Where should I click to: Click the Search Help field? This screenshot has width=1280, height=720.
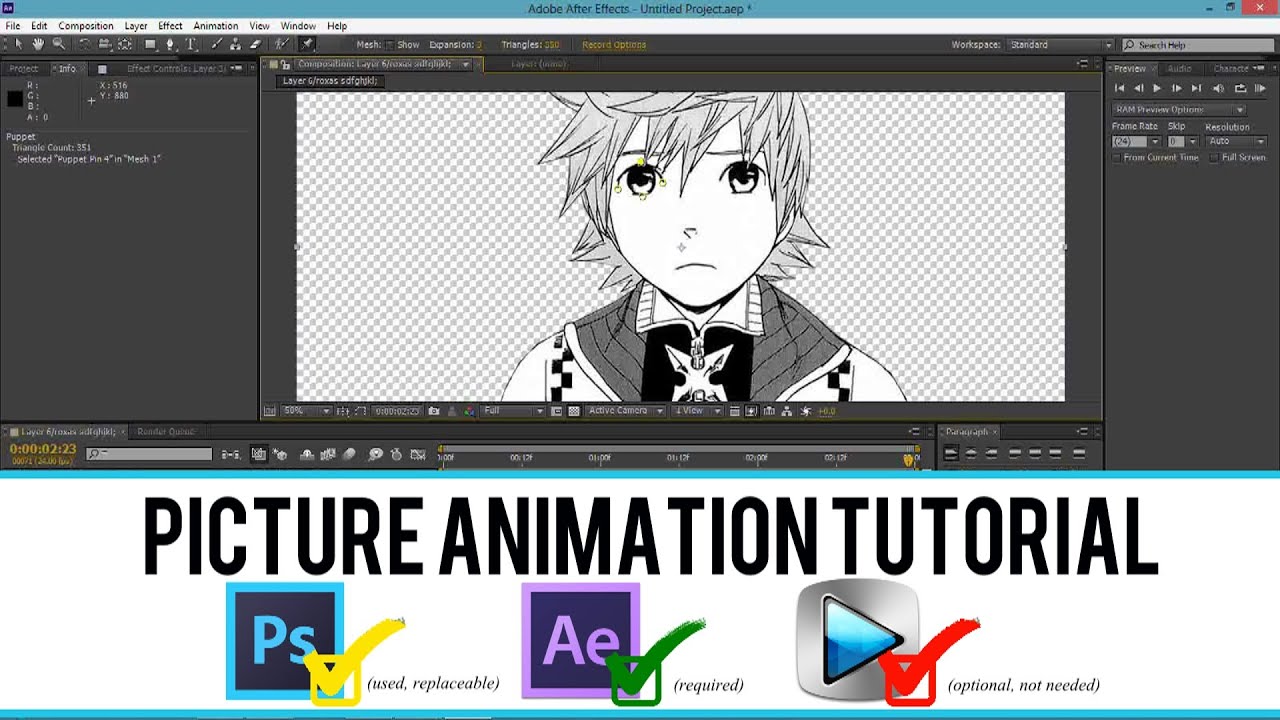click(x=1197, y=45)
